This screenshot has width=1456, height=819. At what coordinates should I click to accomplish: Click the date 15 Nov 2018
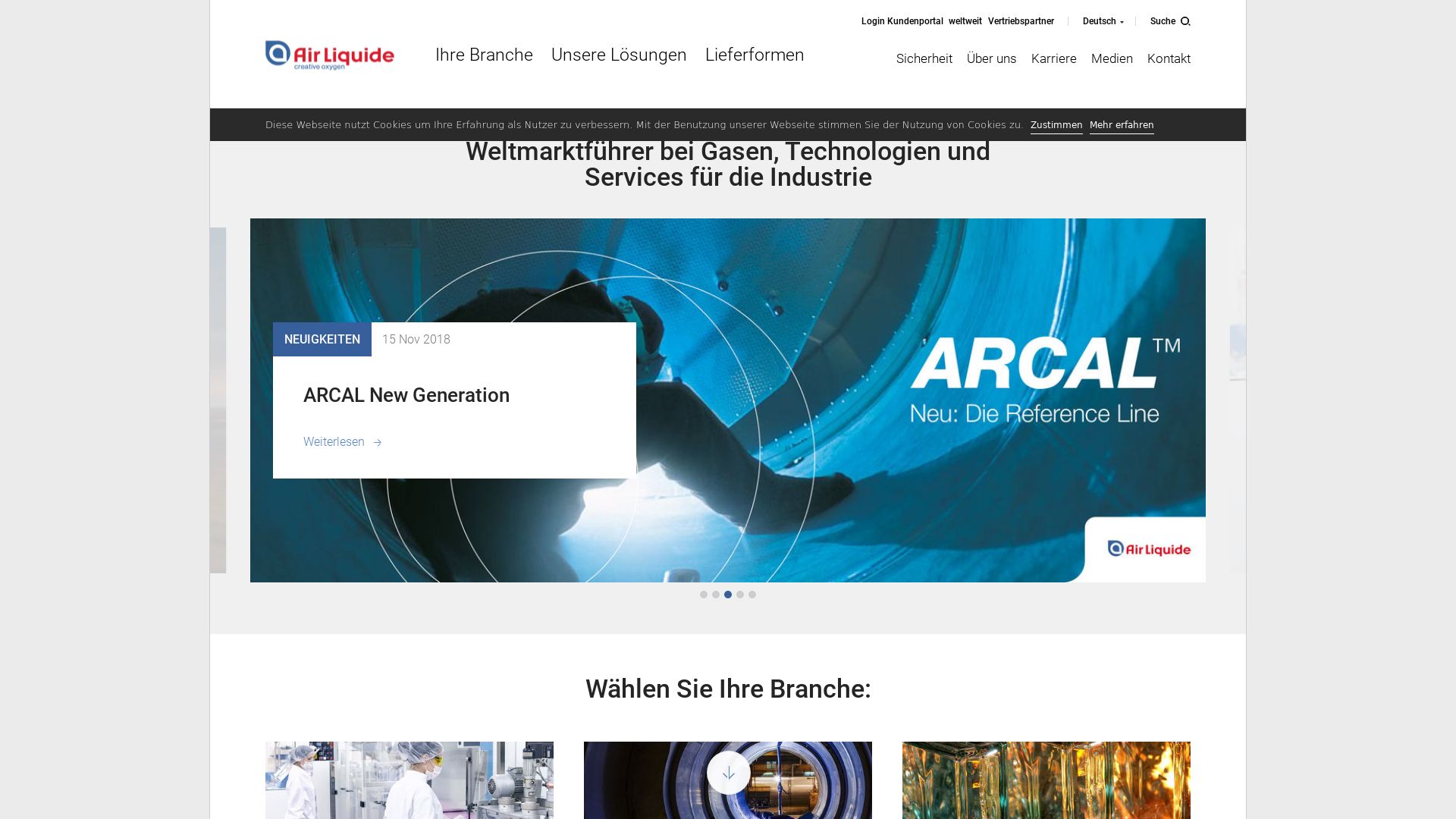(416, 340)
